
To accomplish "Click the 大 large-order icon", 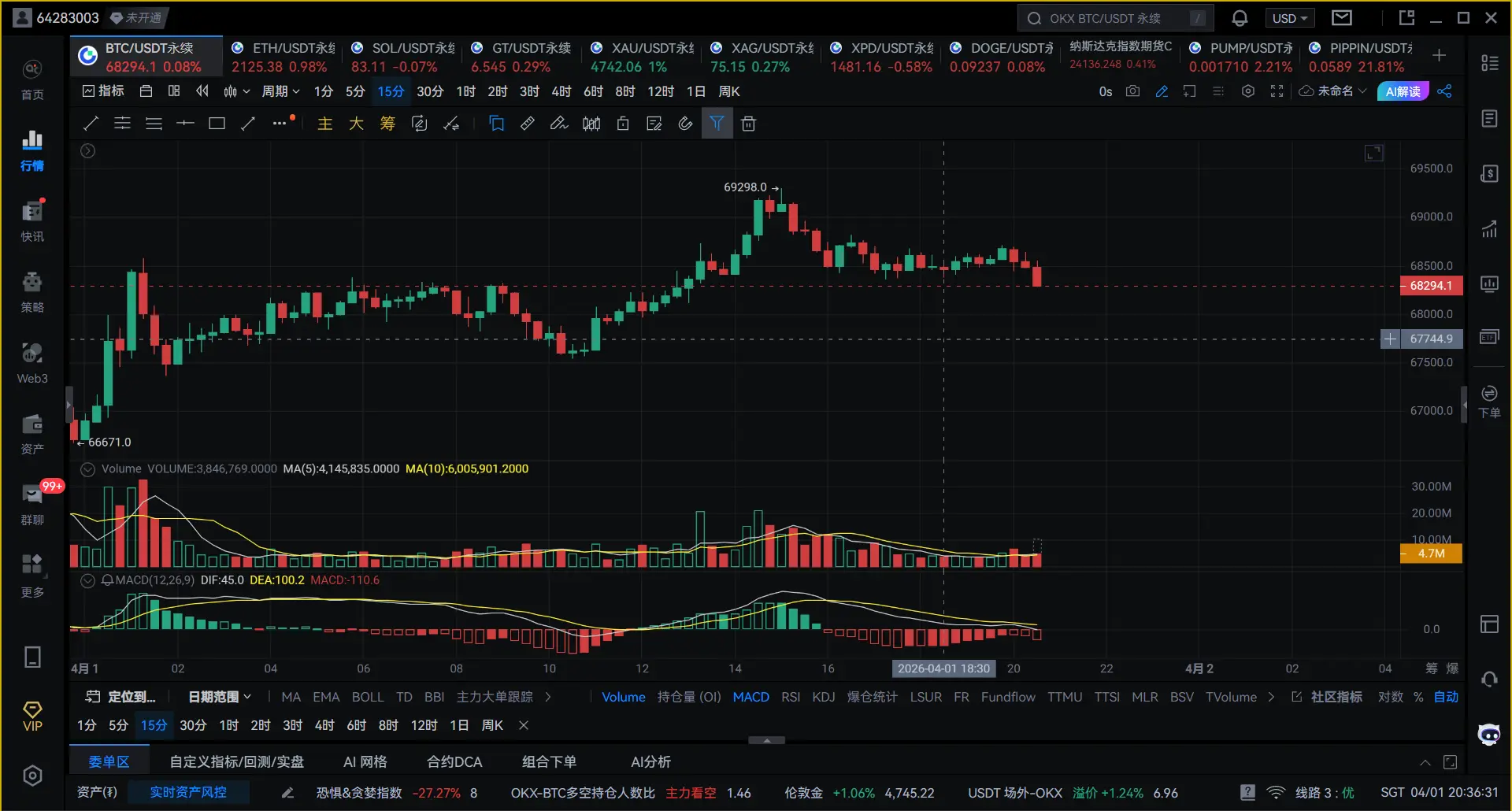I will point(356,124).
